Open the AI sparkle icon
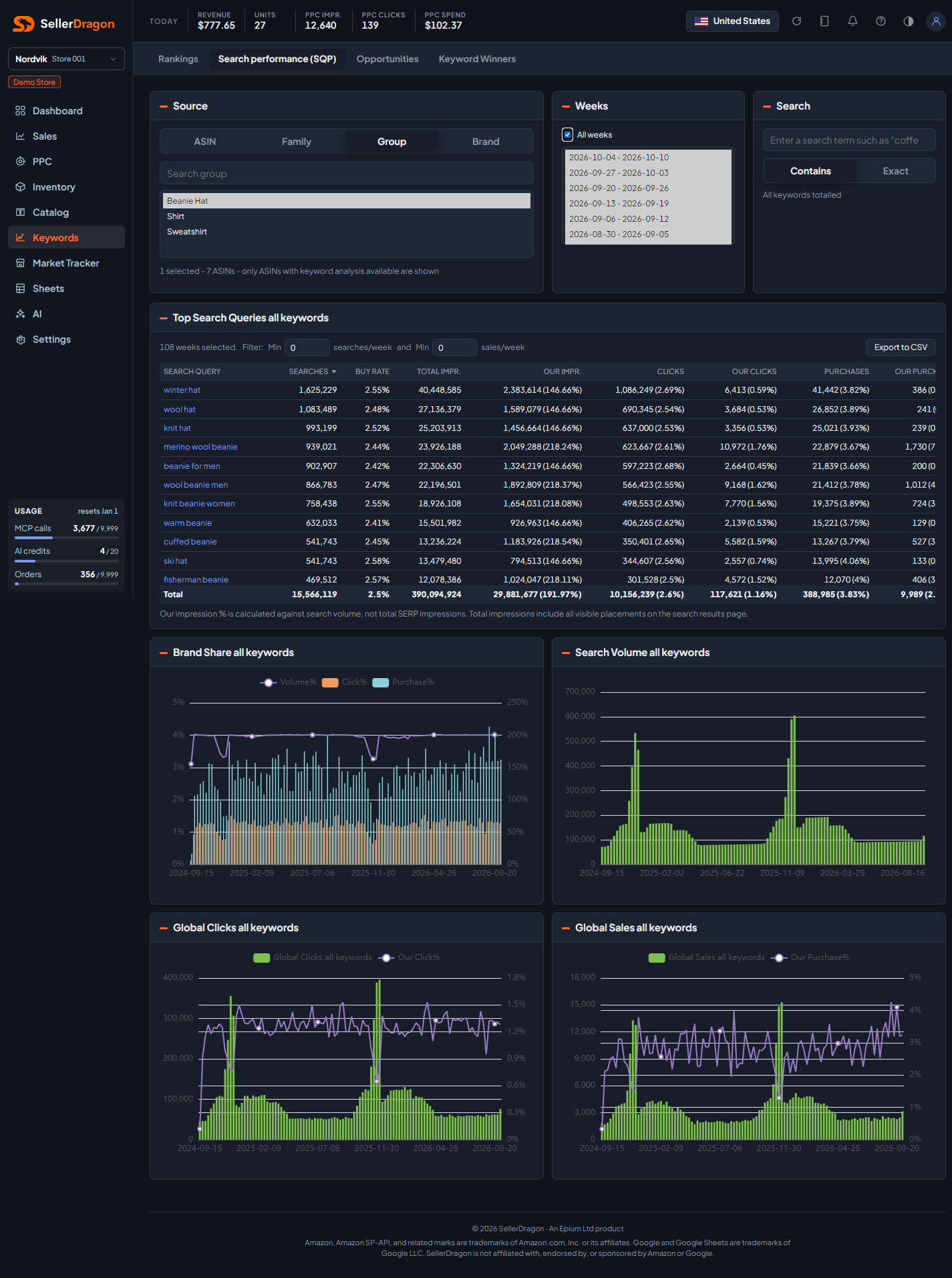Viewport: 952px width, 1278px height. pyautogui.click(x=21, y=314)
